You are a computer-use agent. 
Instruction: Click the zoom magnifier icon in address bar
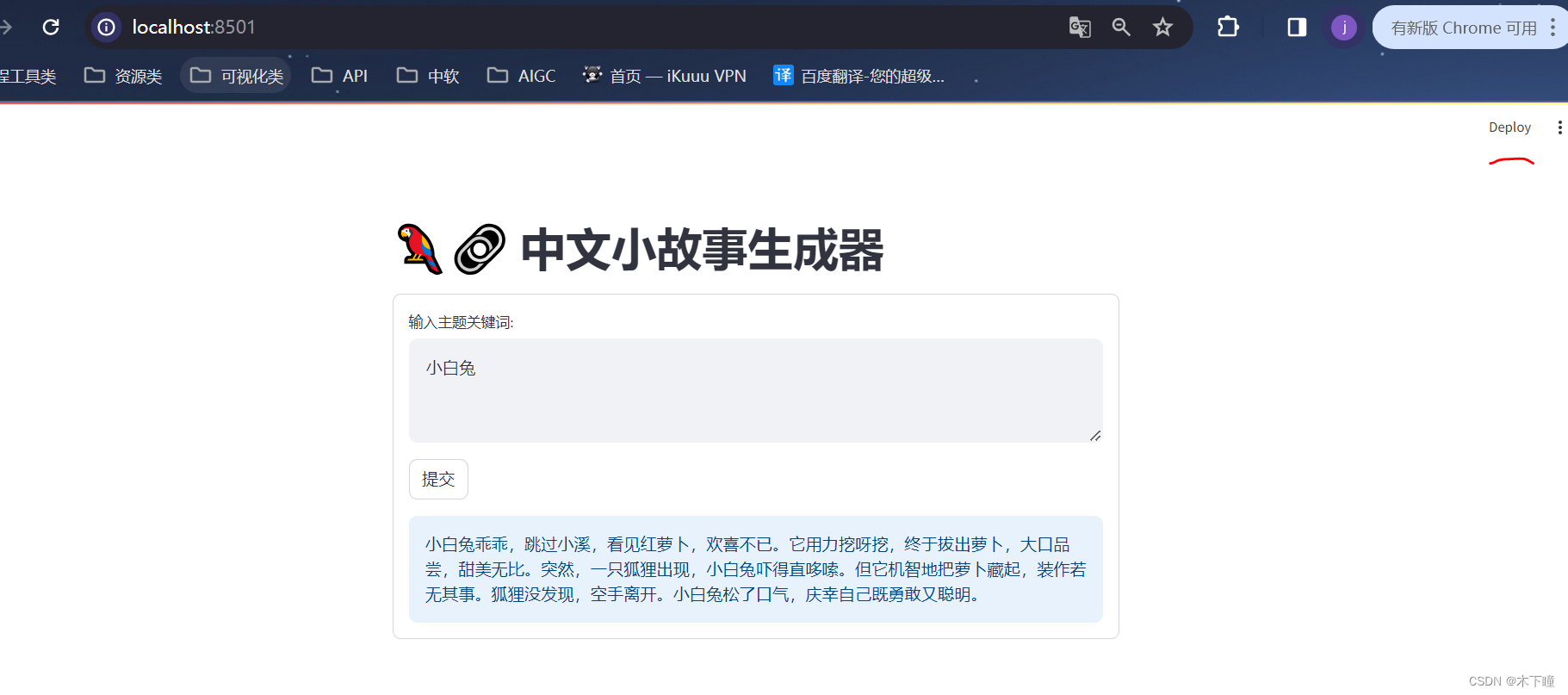pyautogui.click(x=1121, y=27)
